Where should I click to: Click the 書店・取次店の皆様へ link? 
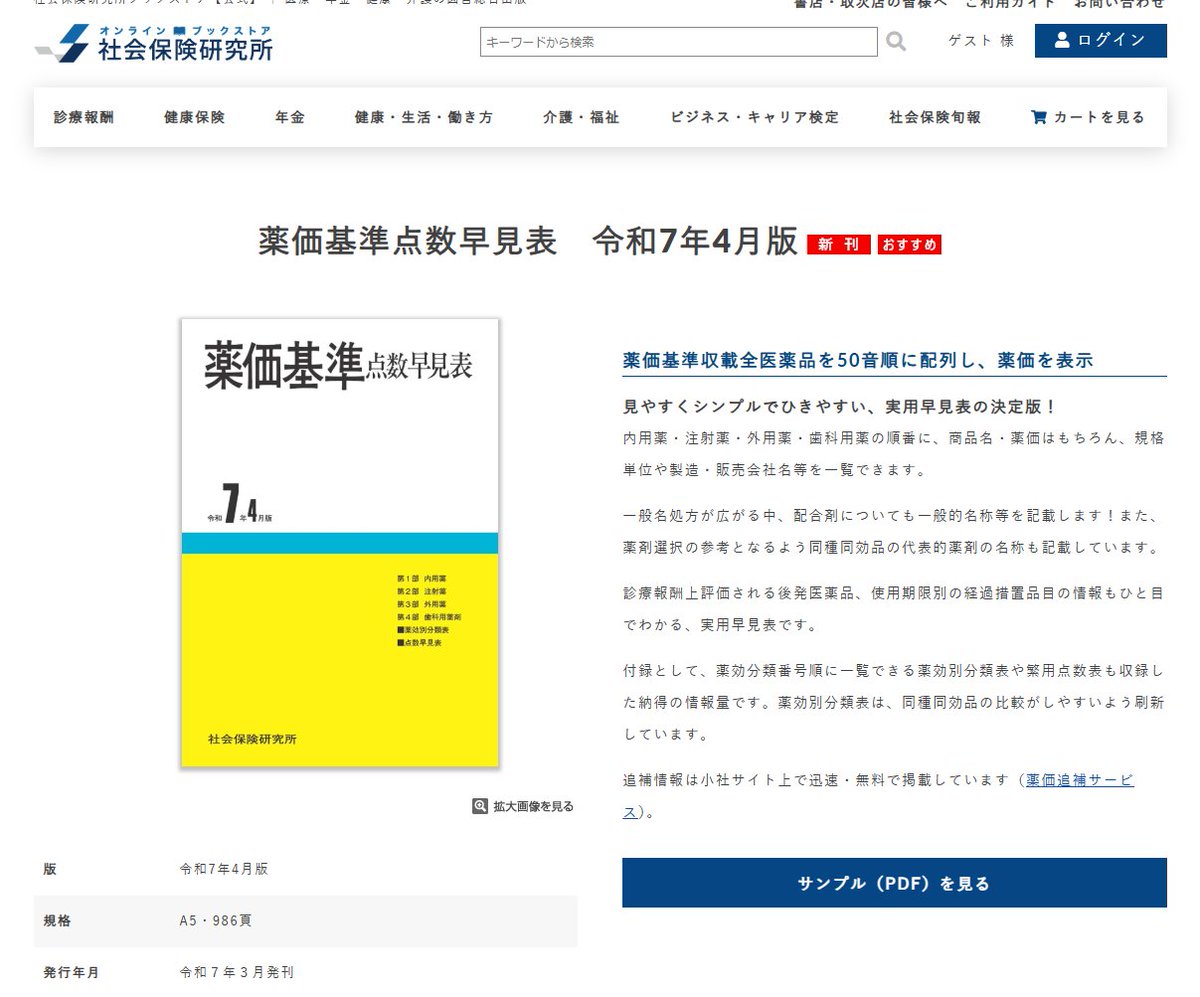tap(870, 4)
